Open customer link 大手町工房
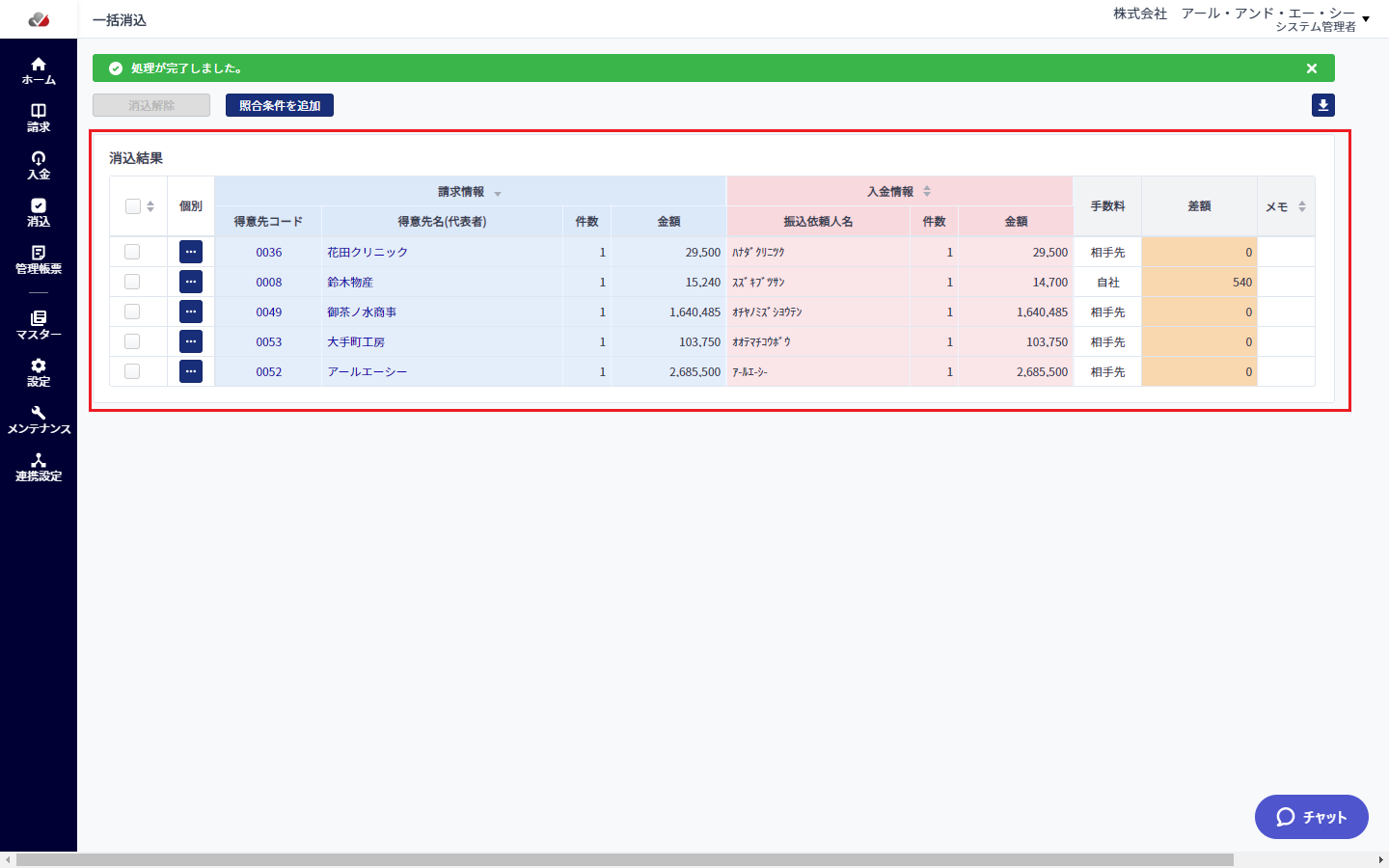The image size is (1389, 868). (x=356, y=341)
